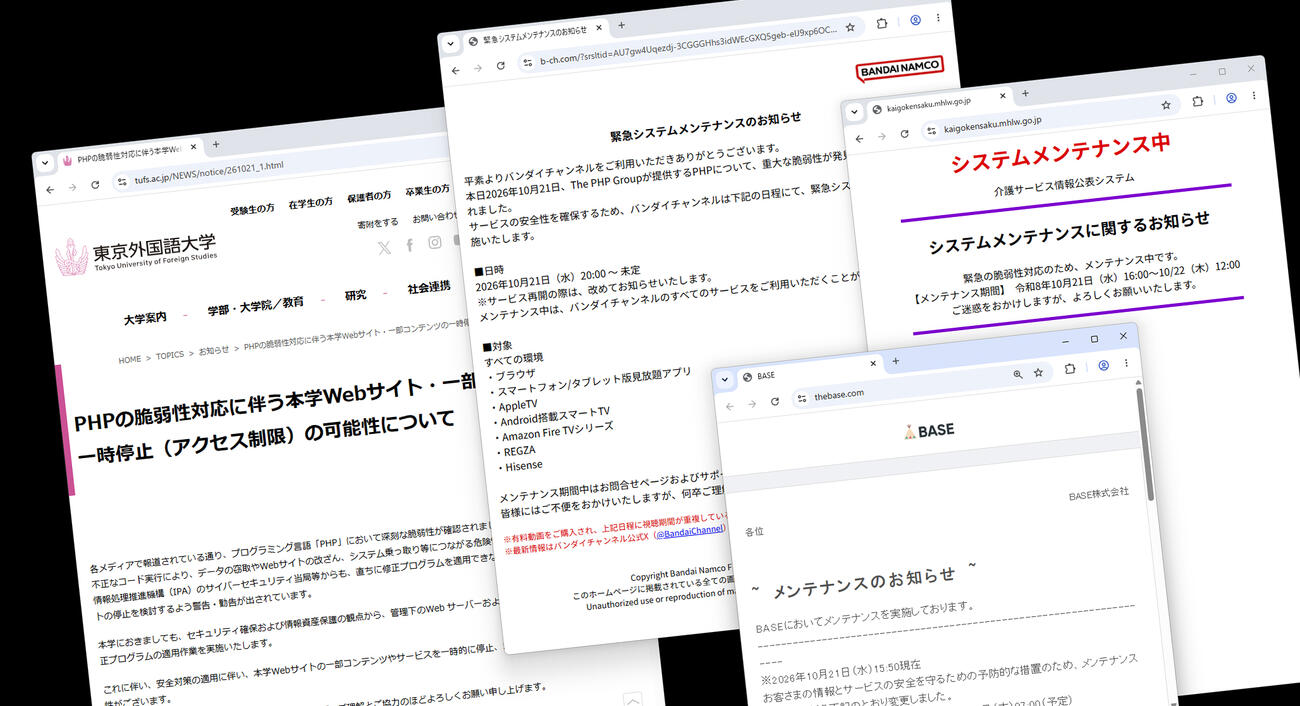Viewport: 1300px width, 706px height.
Task: Click the BANDAI NAMCO logo
Action: point(899,69)
